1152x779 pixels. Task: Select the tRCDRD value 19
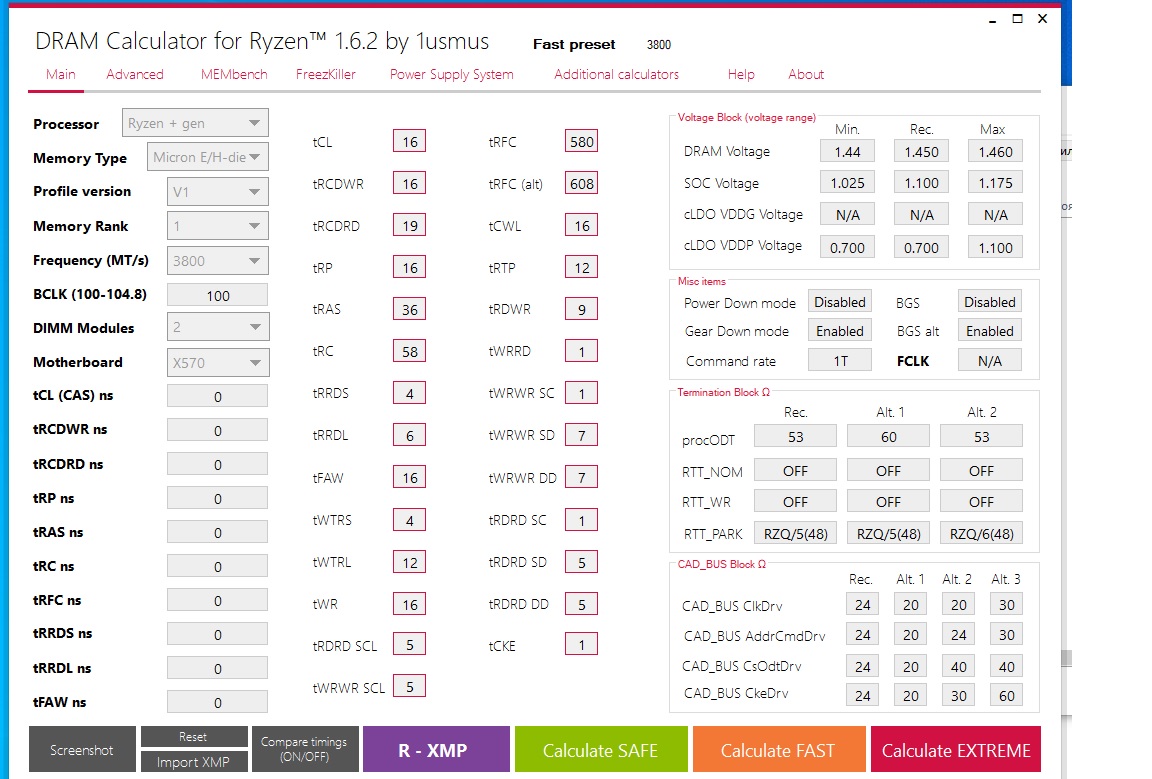tap(409, 226)
